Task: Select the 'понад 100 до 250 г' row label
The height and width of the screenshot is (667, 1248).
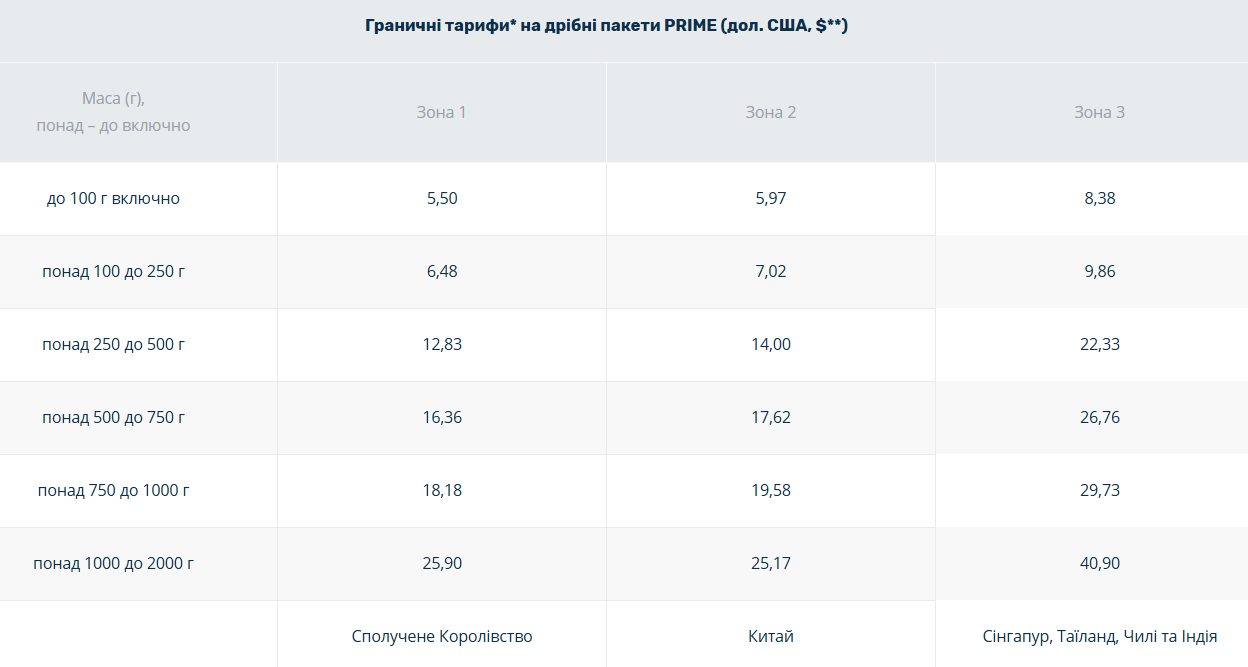Action: (113, 271)
